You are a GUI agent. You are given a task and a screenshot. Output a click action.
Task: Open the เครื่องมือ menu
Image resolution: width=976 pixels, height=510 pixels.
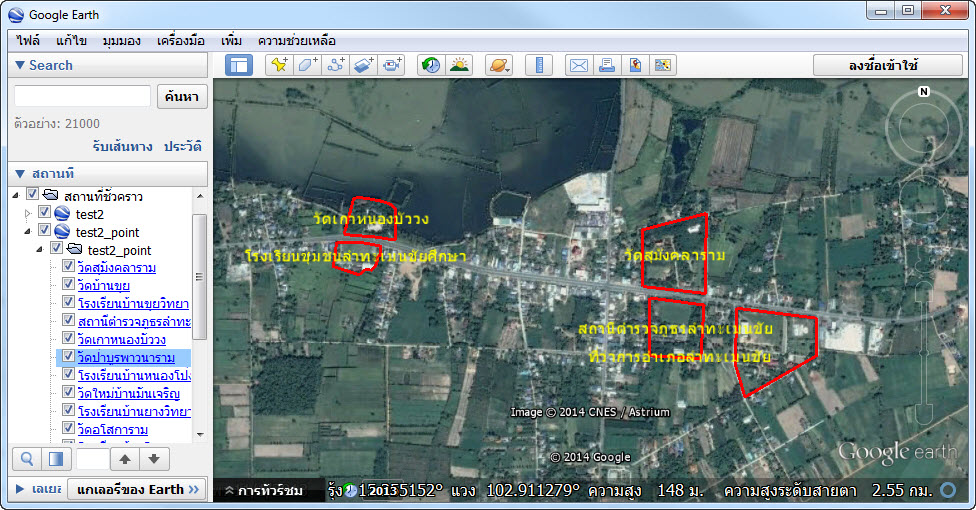click(181, 41)
